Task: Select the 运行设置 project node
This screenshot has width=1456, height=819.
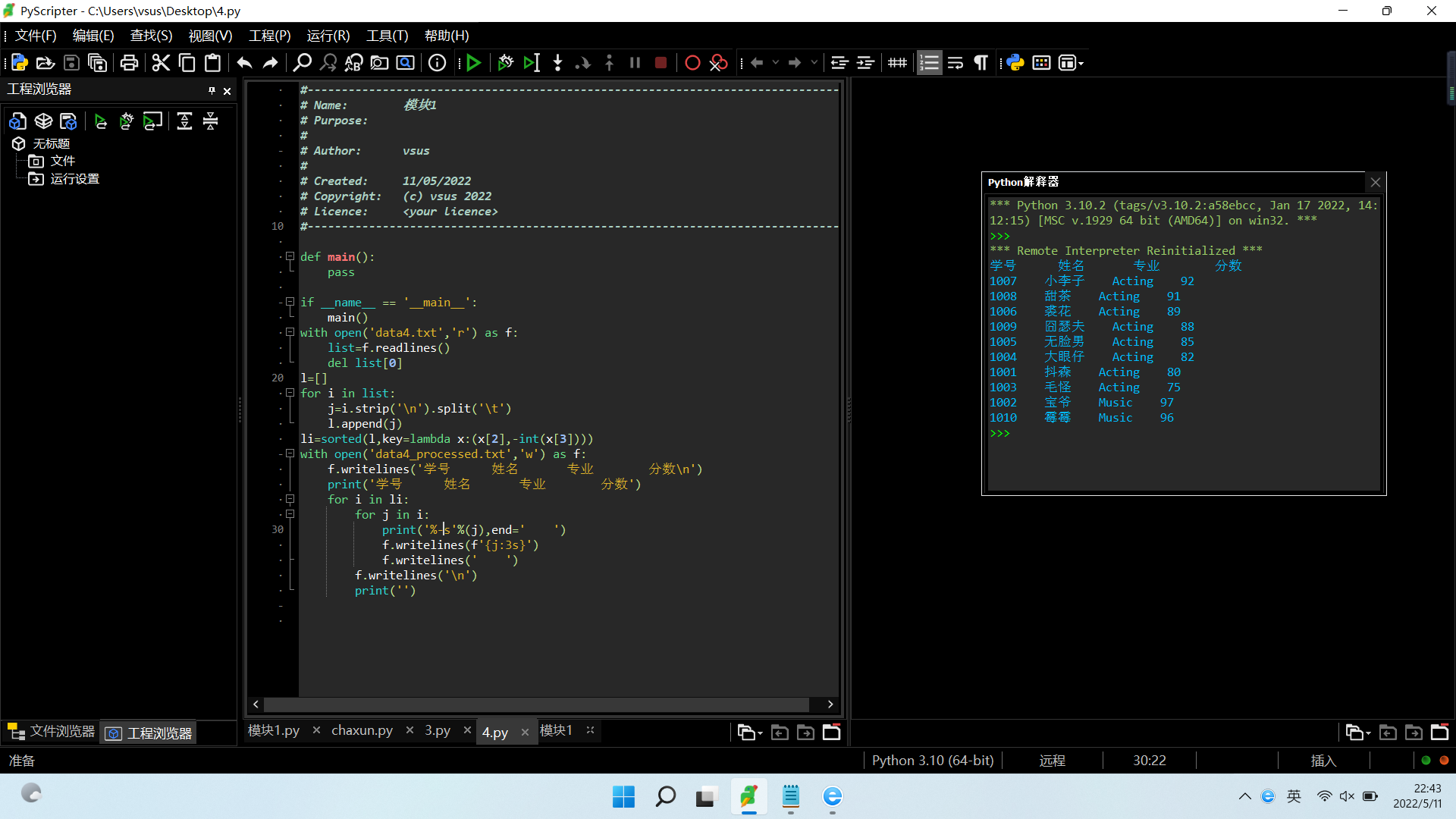Action: click(74, 179)
